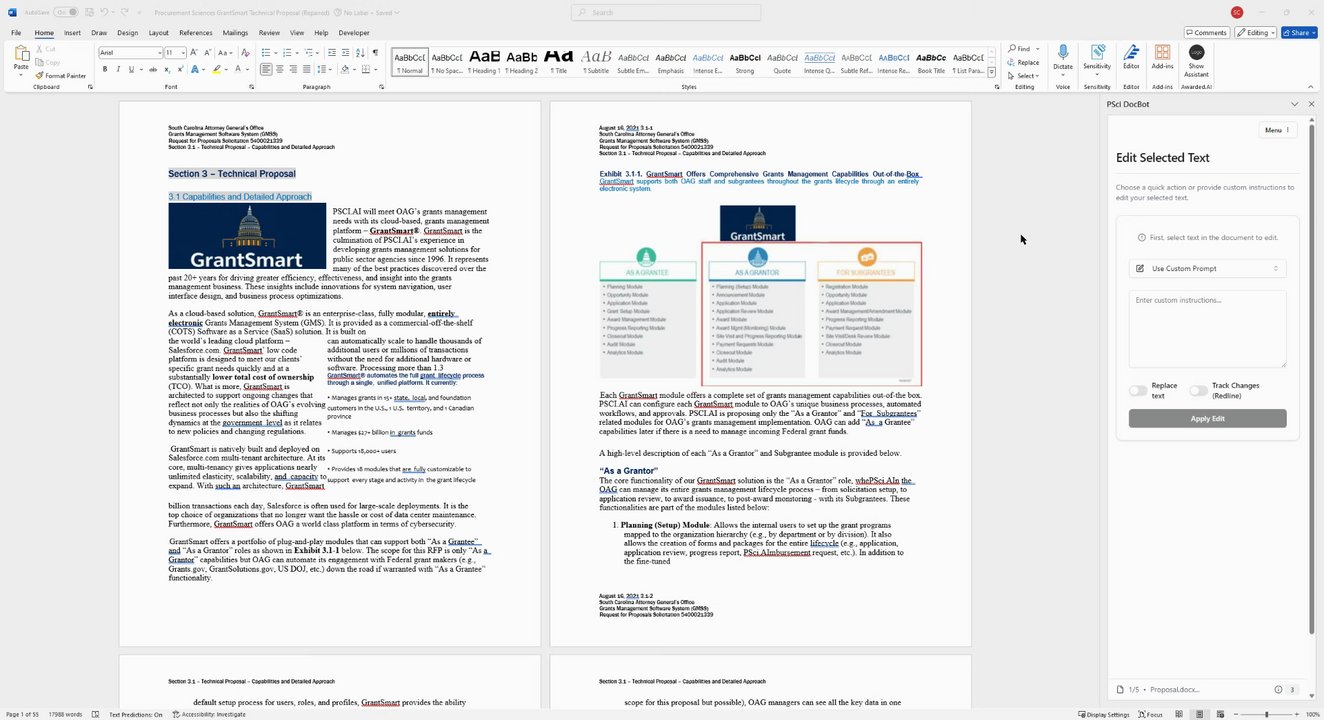This screenshot has width=1324, height=720.
Task: Click Replace in the Editing group
Action: [1024, 62]
